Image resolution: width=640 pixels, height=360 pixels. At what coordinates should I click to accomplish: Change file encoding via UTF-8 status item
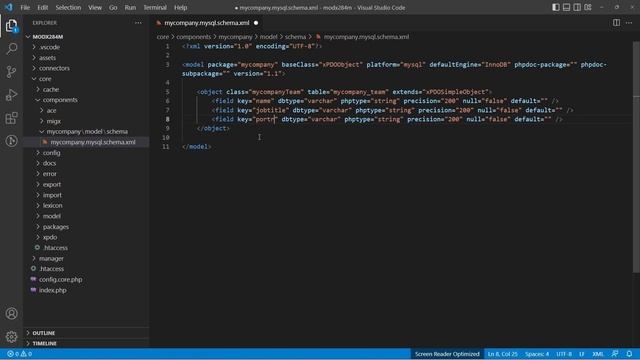564,354
